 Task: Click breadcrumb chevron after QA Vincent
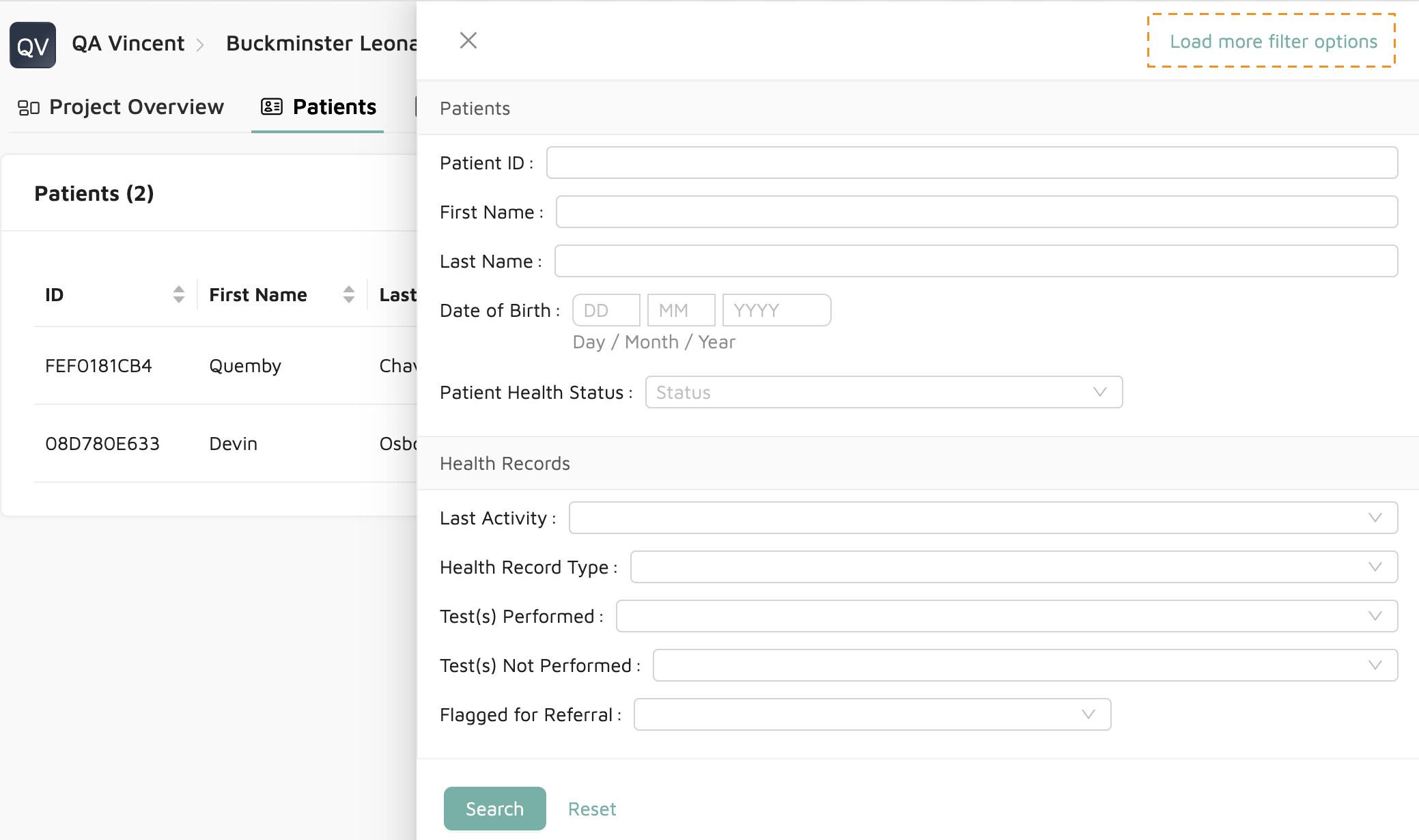(200, 45)
